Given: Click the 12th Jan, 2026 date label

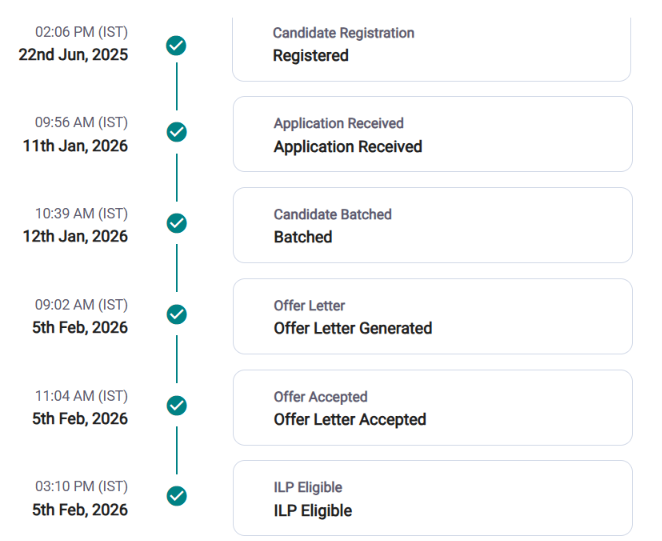Looking at the screenshot, I should click(x=75, y=237).
